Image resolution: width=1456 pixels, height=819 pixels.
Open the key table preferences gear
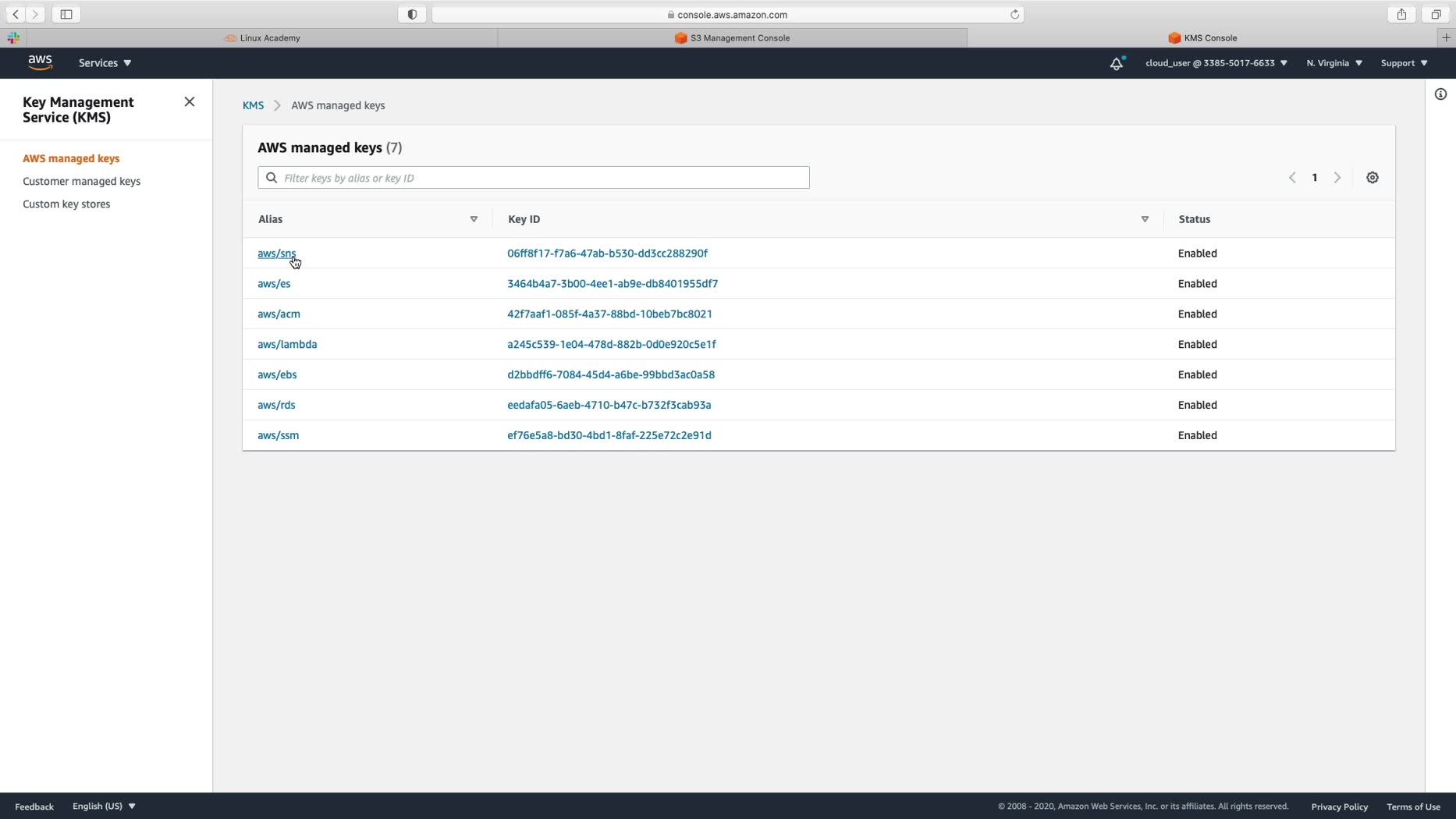(x=1373, y=178)
